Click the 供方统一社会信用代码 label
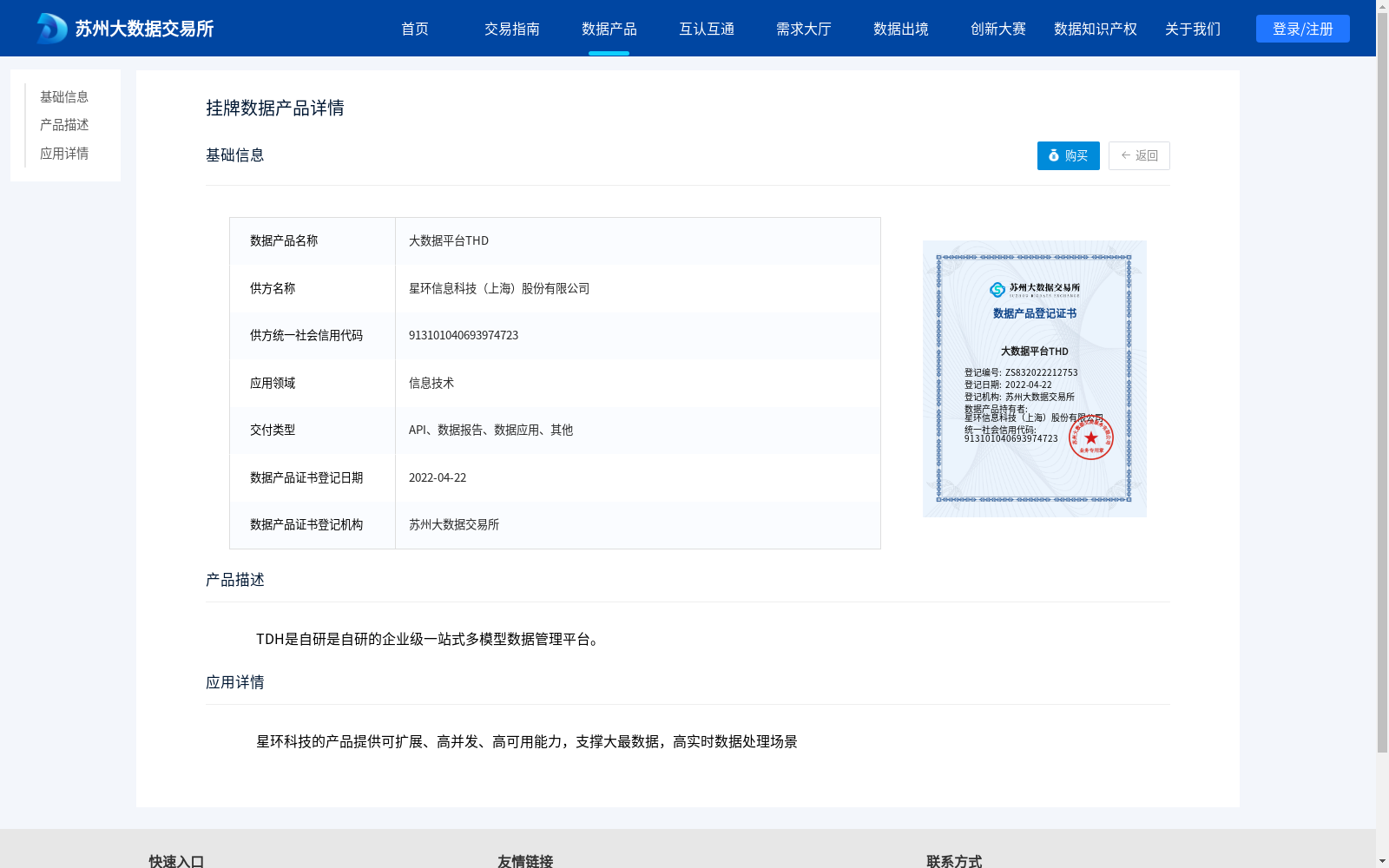 click(306, 335)
